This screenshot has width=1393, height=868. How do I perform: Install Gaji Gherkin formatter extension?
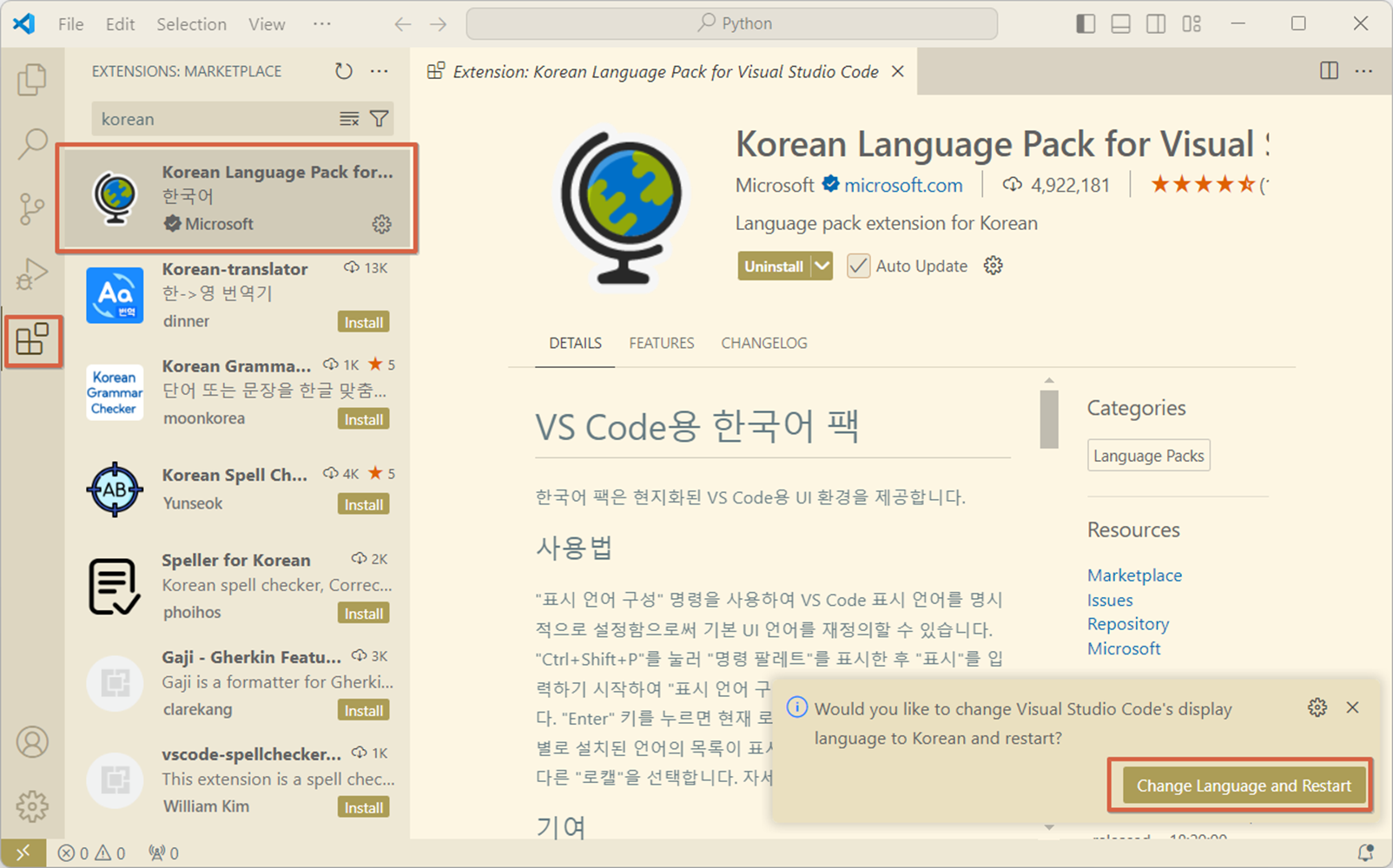363,710
